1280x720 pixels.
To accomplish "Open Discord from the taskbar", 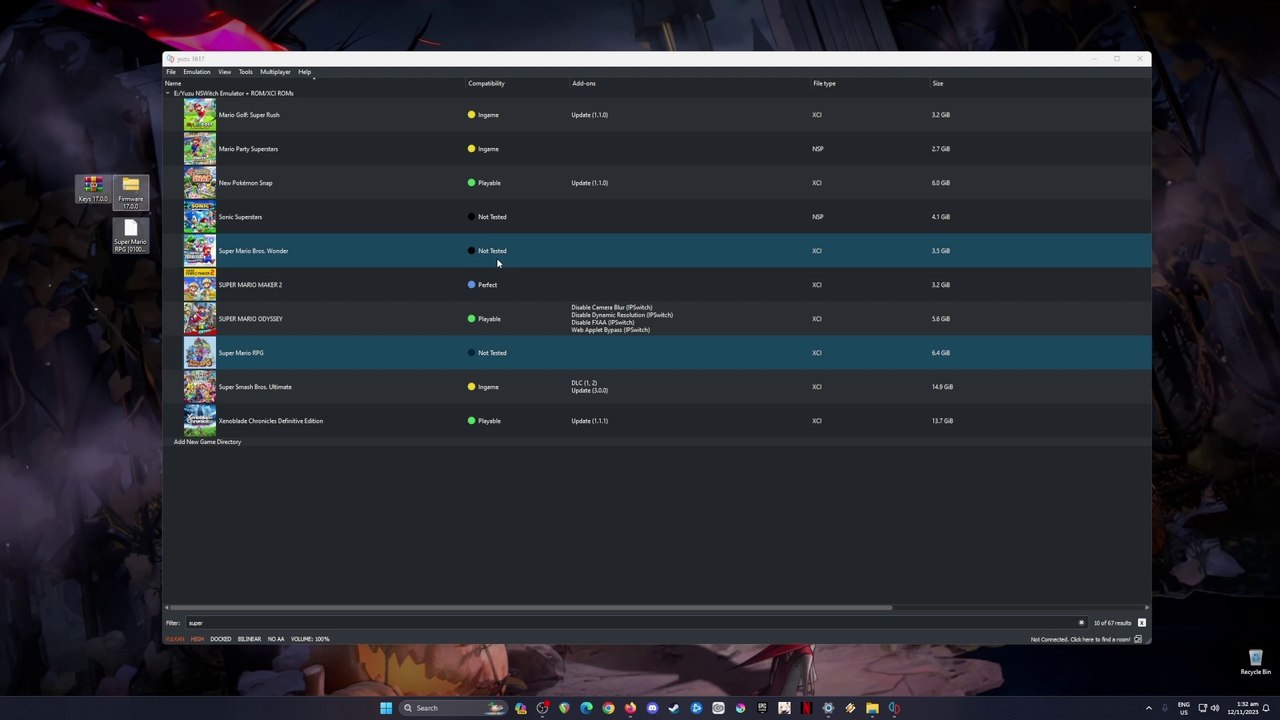I will [652, 708].
